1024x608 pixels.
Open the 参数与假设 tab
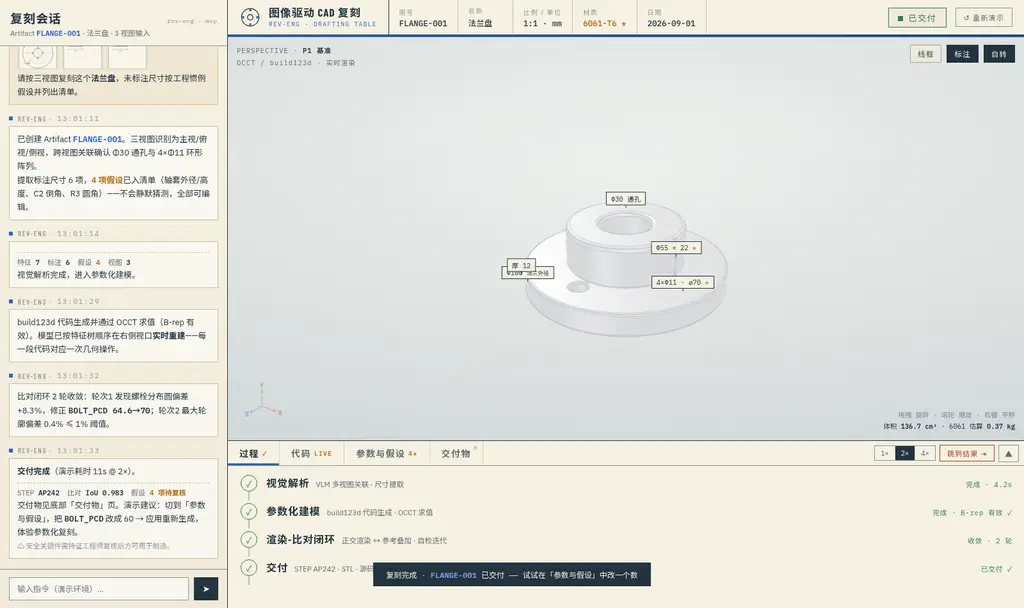[x=386, y=453]
